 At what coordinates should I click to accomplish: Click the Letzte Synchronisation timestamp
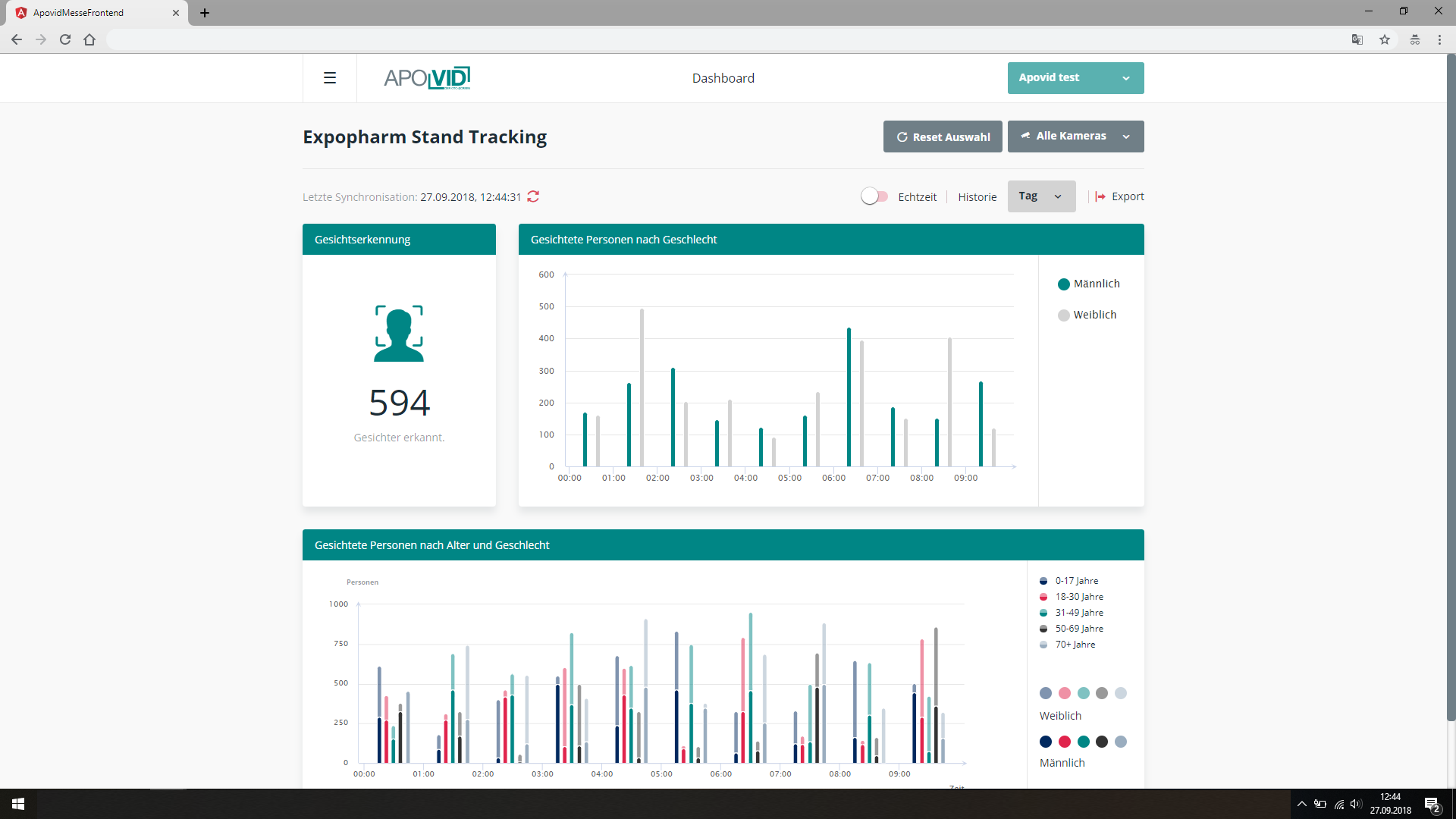click(x=470, y=197)
